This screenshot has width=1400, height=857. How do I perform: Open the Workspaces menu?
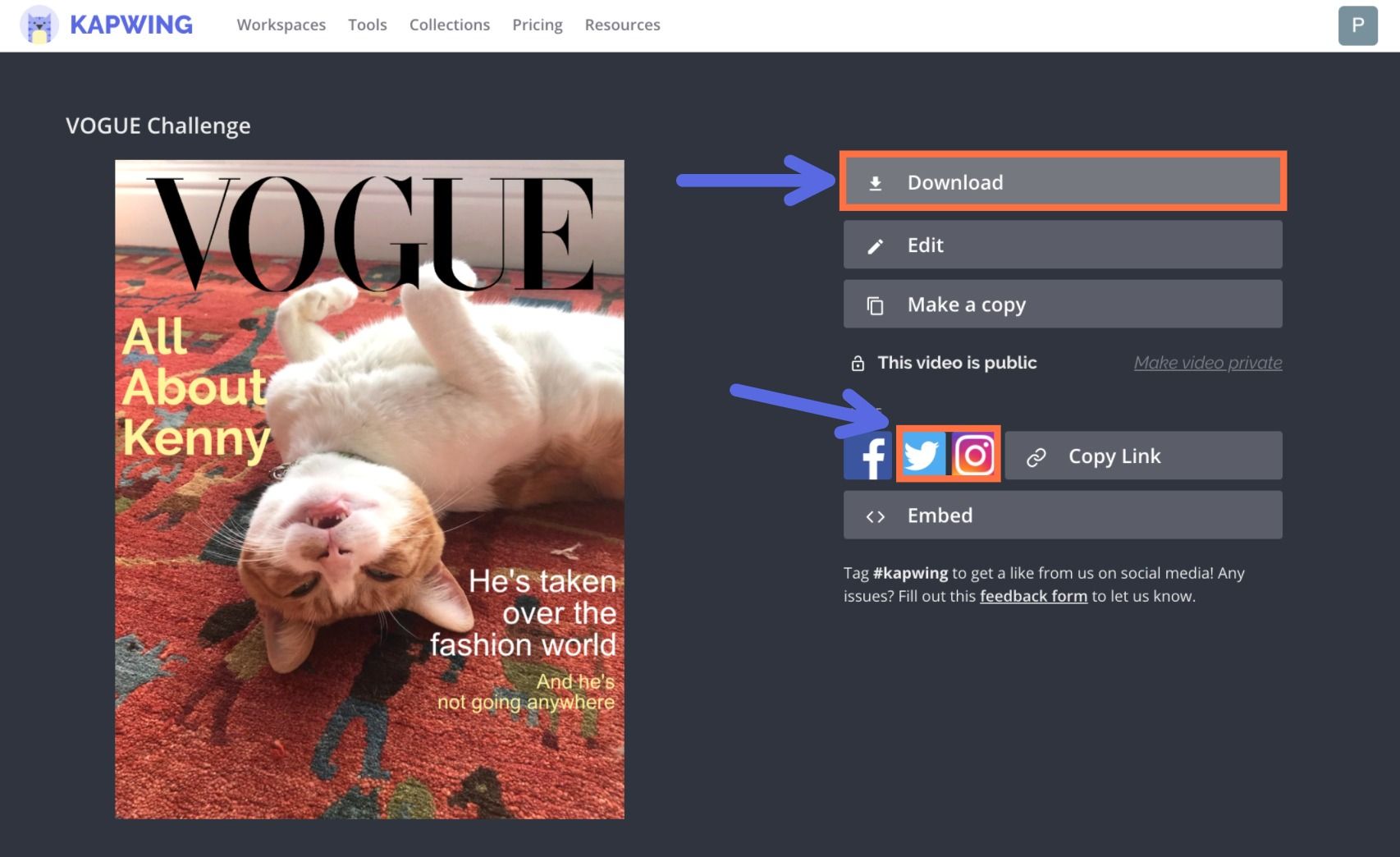tap(281, 25)
